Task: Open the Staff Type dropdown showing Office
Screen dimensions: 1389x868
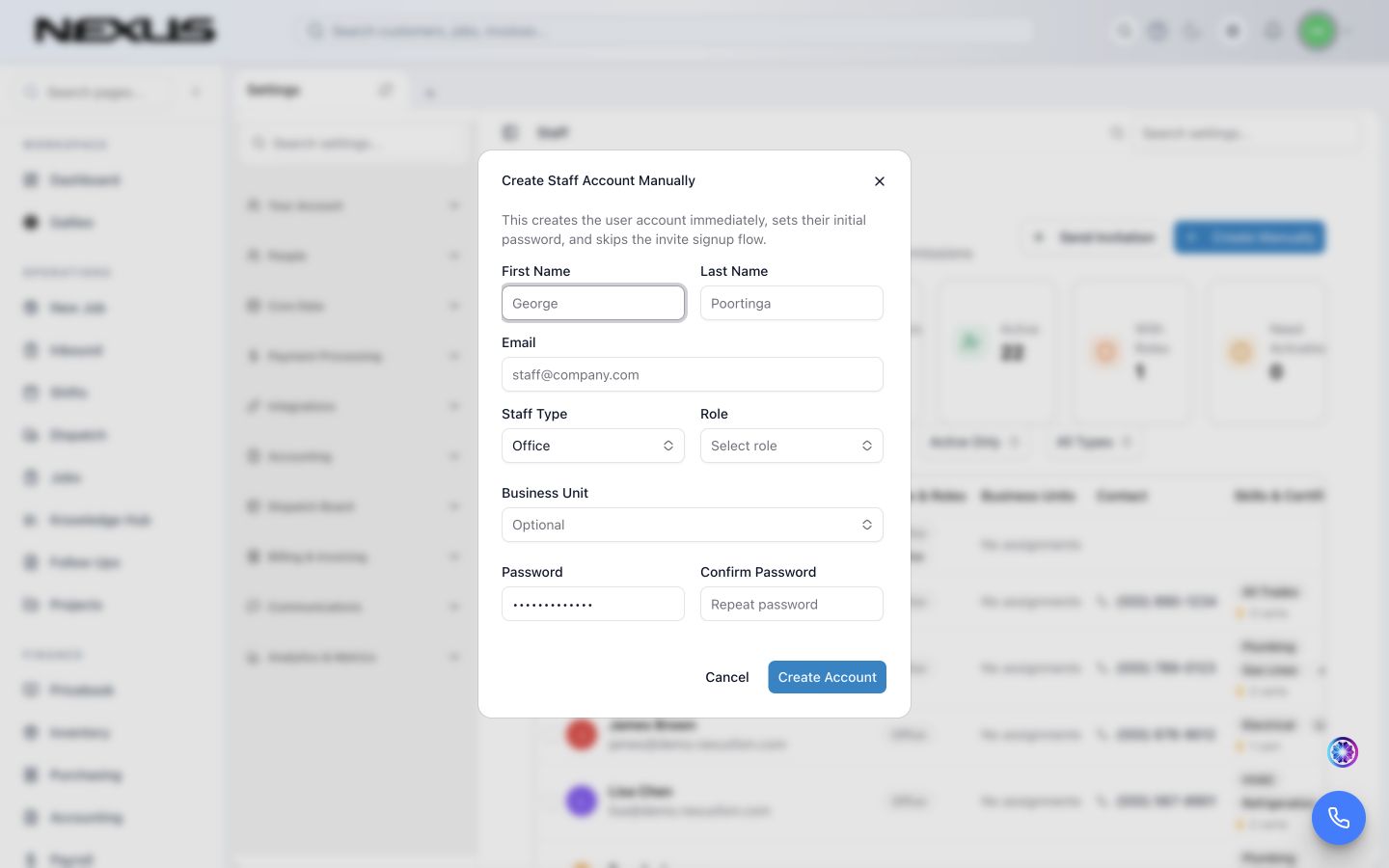Action: (x=593, y=446)
